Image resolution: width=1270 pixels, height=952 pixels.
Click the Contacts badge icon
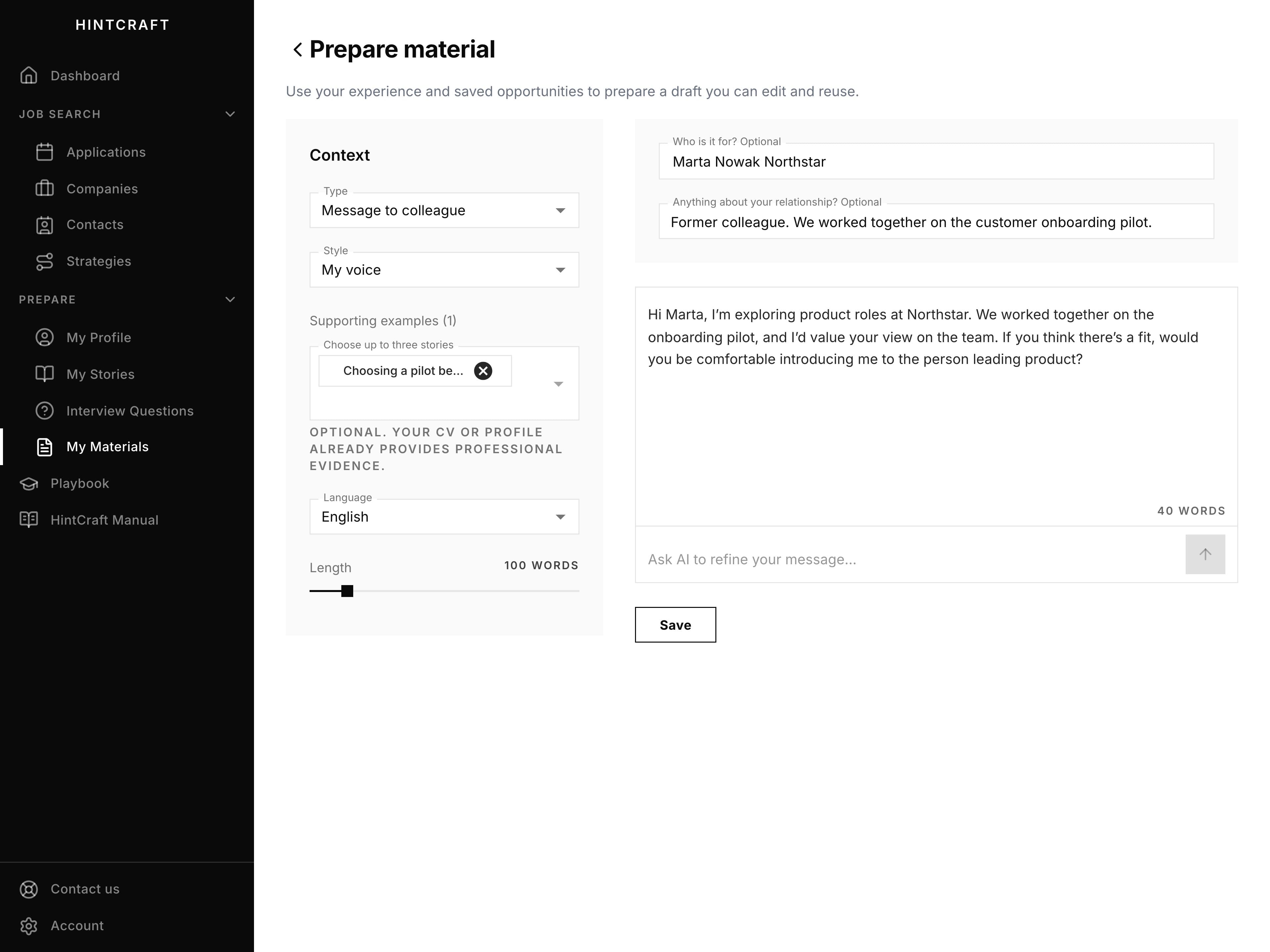coord(44,225)
